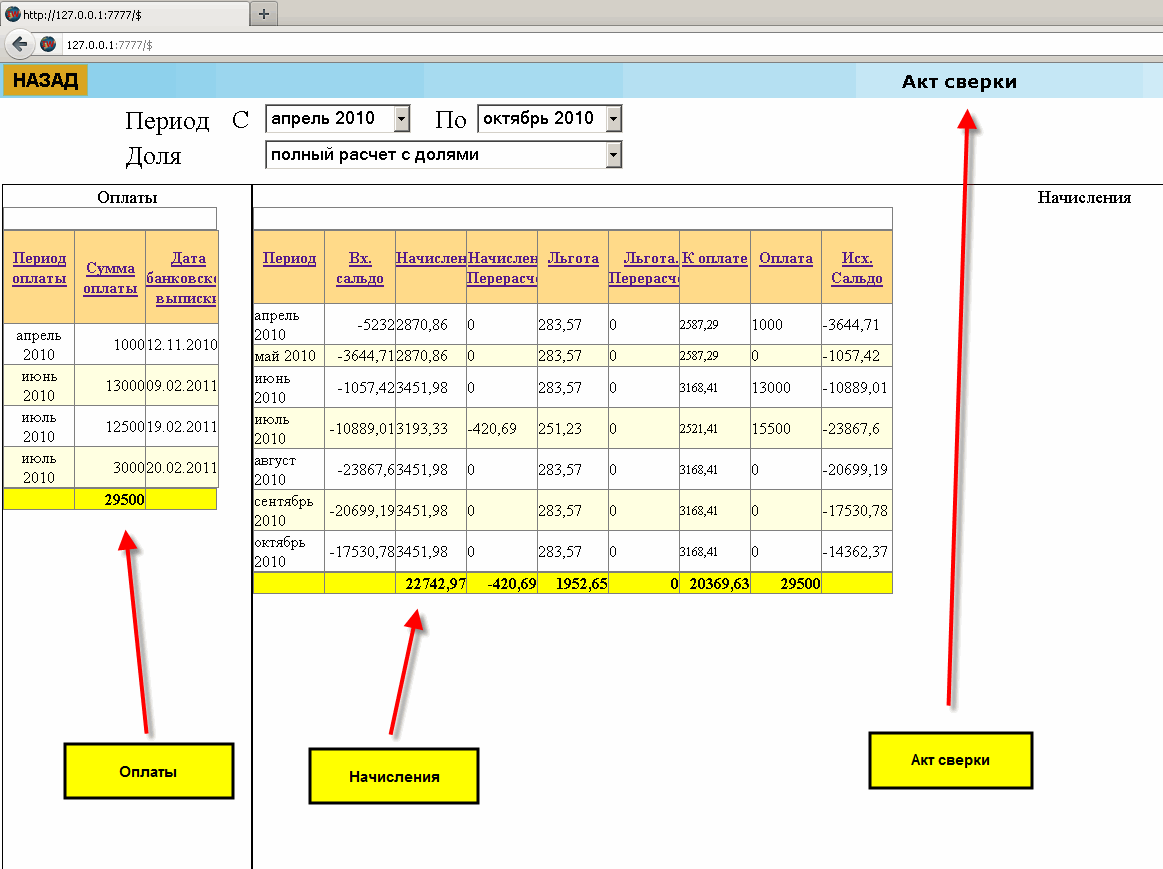Open a new browser tab with plus
1163x869 pixels.
(x=263, y=13)
